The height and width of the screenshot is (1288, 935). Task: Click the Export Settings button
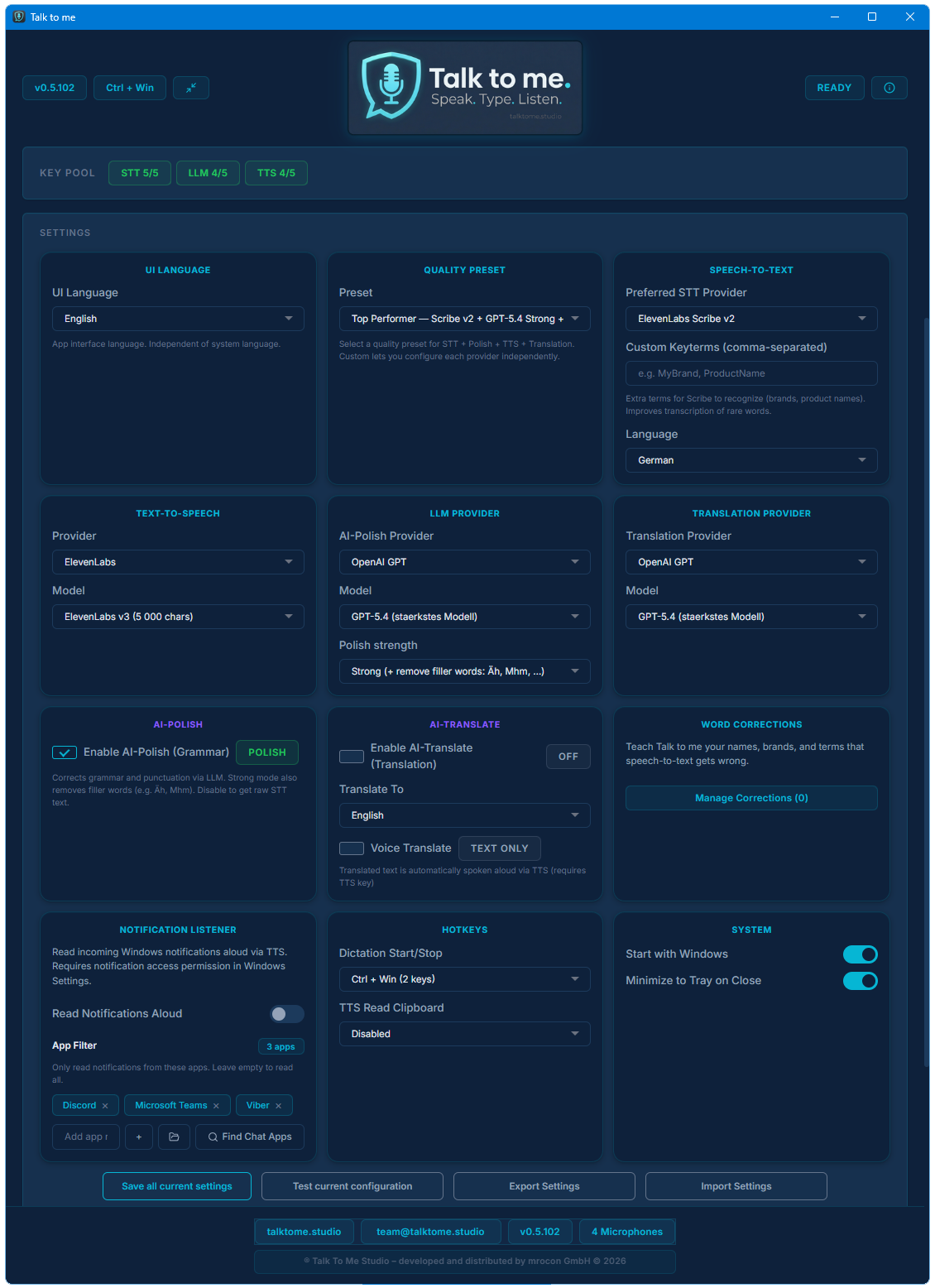pos(544,1186)
